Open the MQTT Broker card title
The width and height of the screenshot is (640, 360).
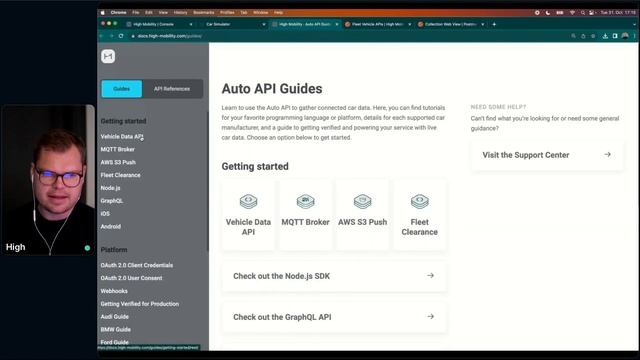coord(305,222)
